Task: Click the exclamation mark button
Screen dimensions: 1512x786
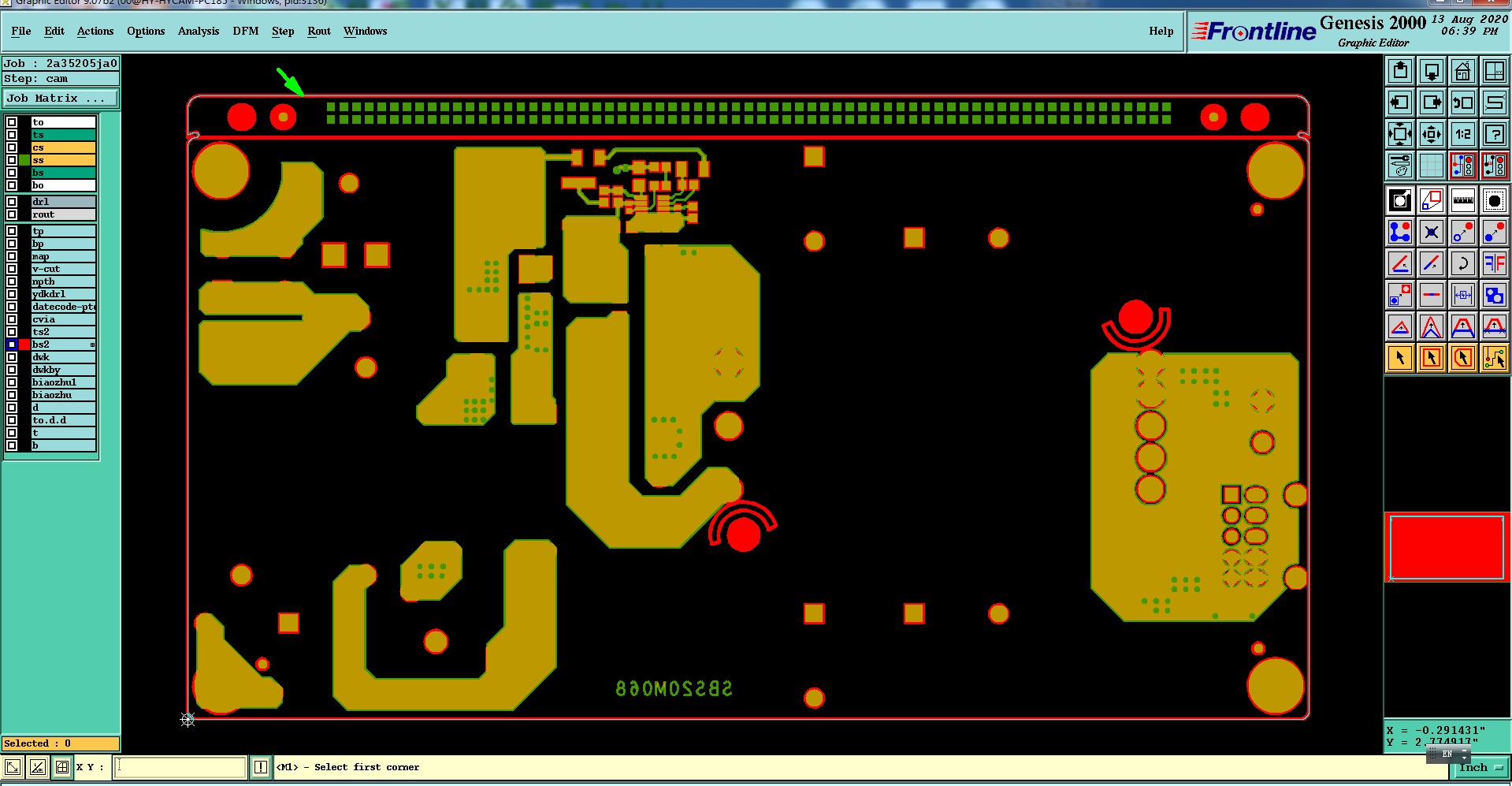Action: (x=261, y=767)
